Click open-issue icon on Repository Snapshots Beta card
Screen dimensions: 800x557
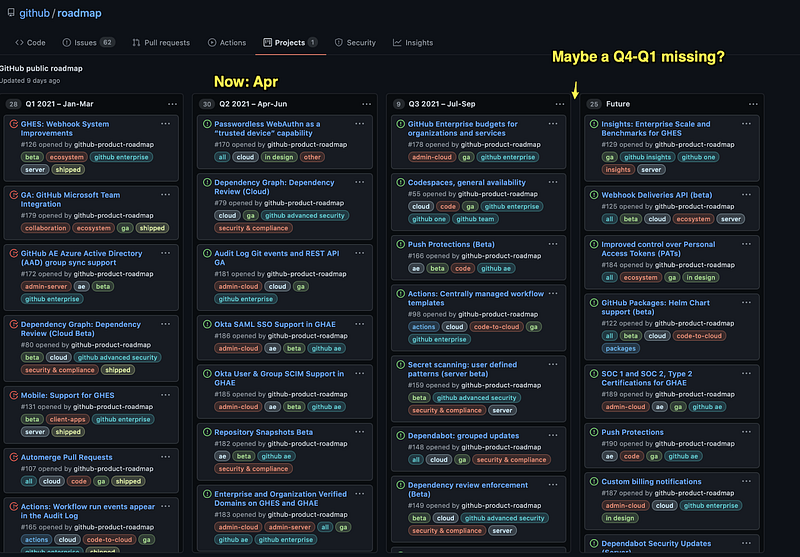[x=207, y=432]
